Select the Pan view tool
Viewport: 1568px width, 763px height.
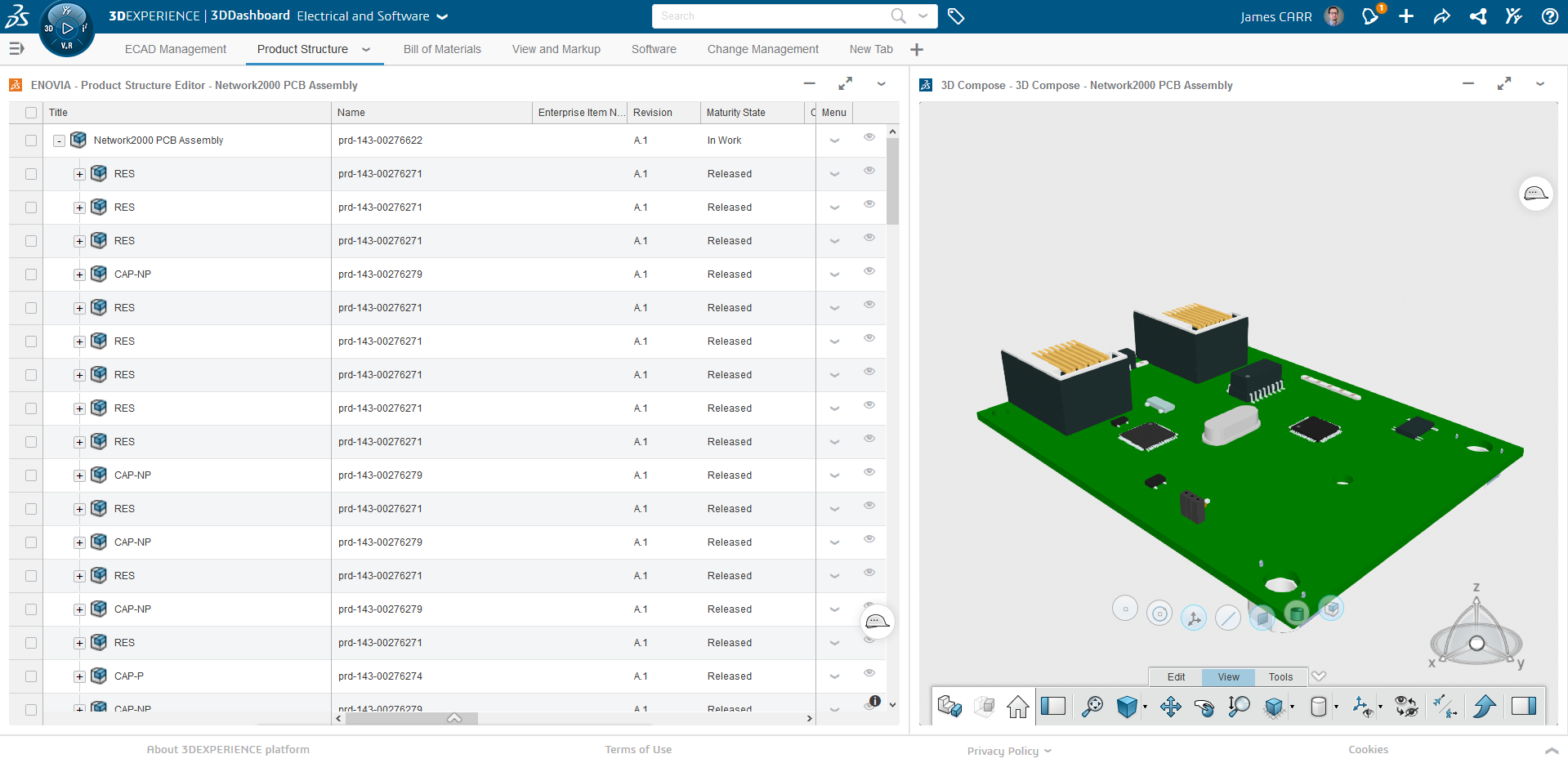pyautogui.click(x=1170, y=707)
